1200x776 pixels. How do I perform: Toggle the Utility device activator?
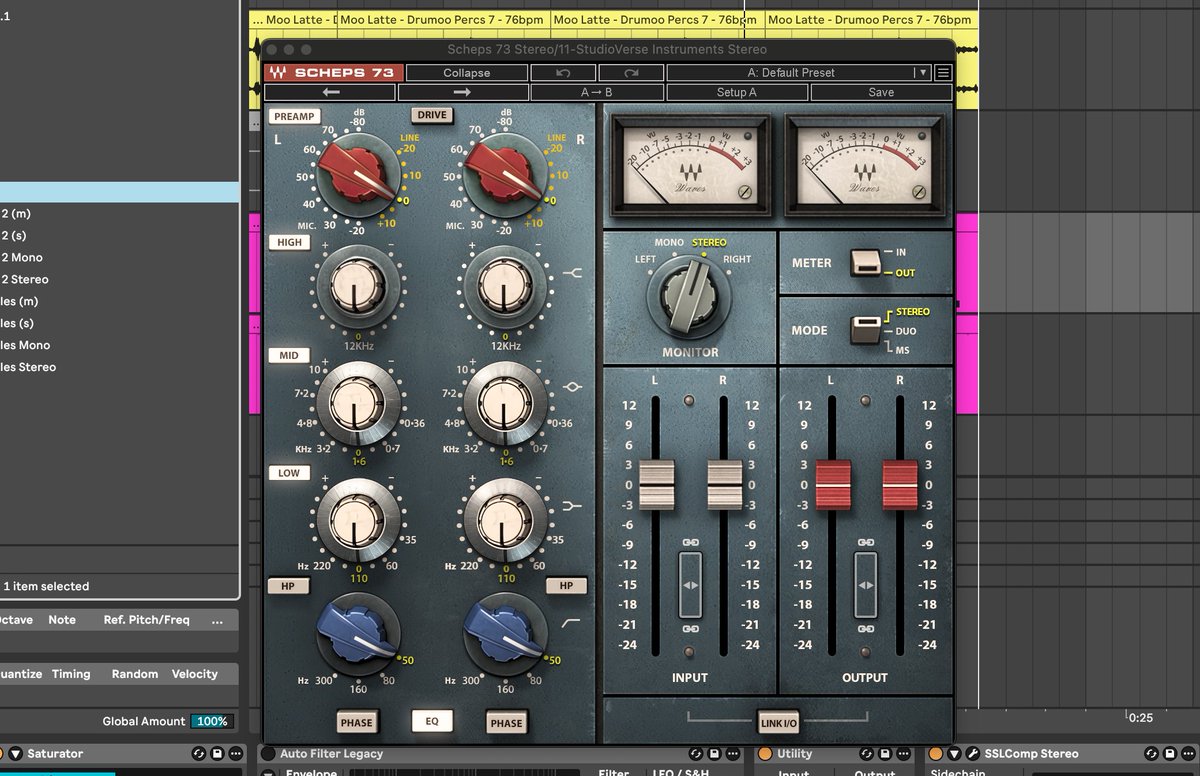coord(765,754)
